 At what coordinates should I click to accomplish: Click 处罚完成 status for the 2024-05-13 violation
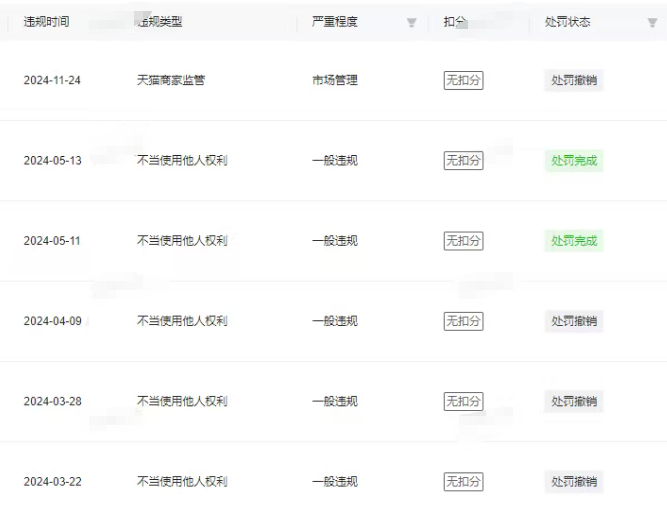574,160
